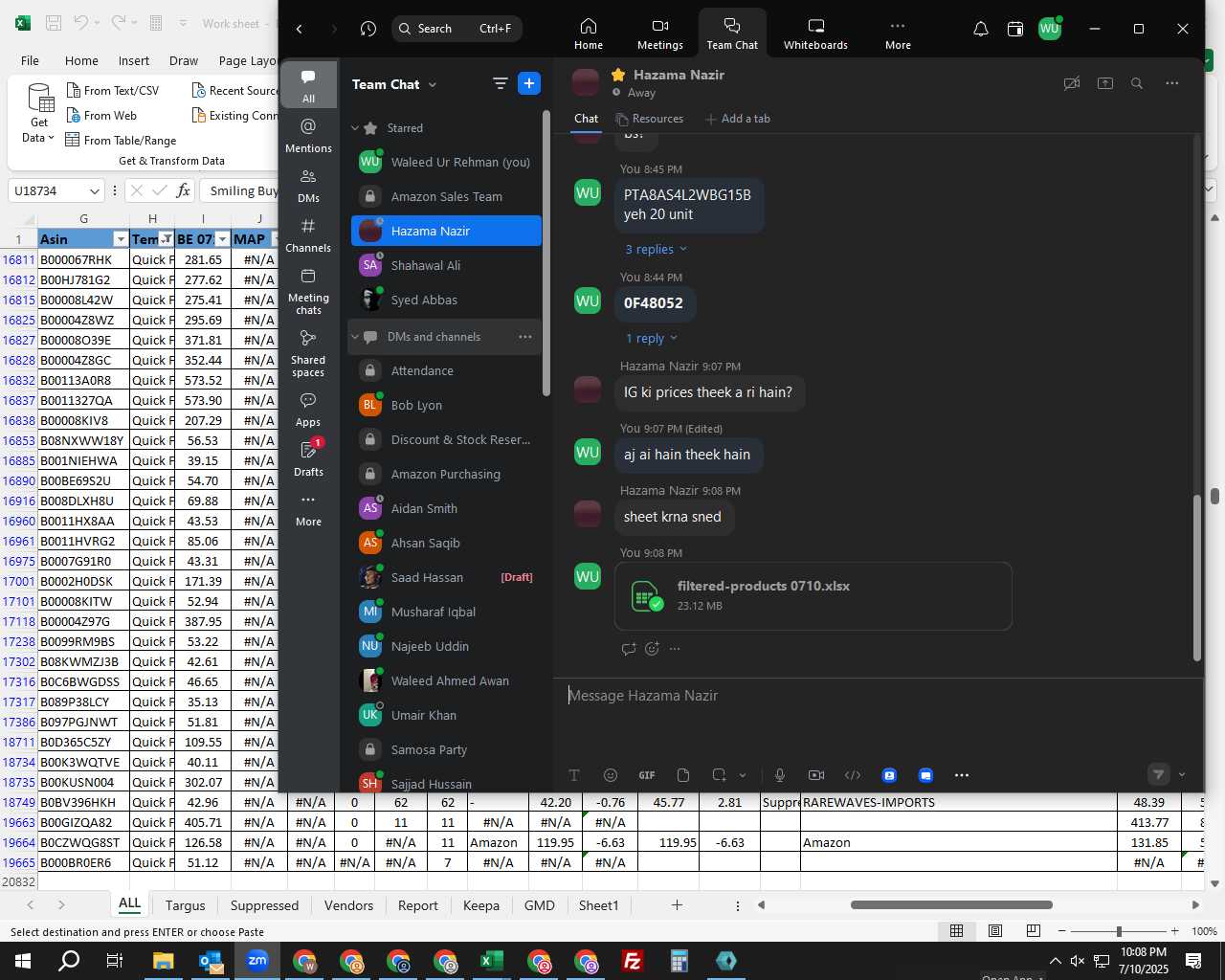Click the new chat plus button

[529, 84]
